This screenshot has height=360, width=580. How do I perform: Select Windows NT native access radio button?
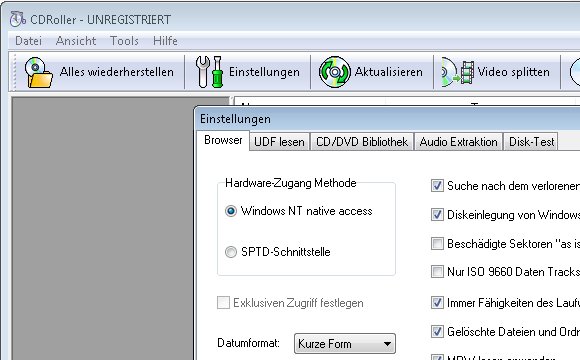click(x=231, y=211)
